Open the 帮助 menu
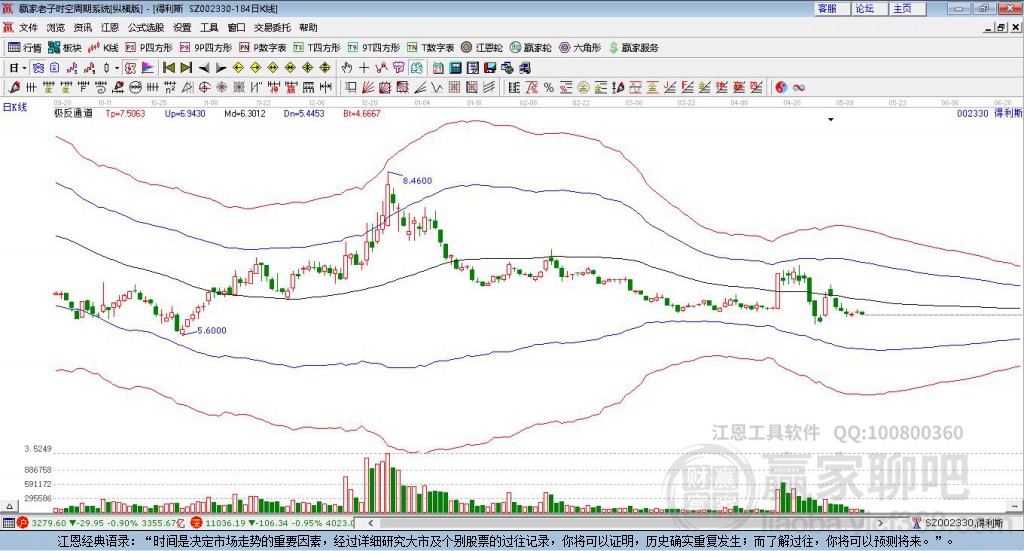1024x551 pixels. click(x=308, y=27)
